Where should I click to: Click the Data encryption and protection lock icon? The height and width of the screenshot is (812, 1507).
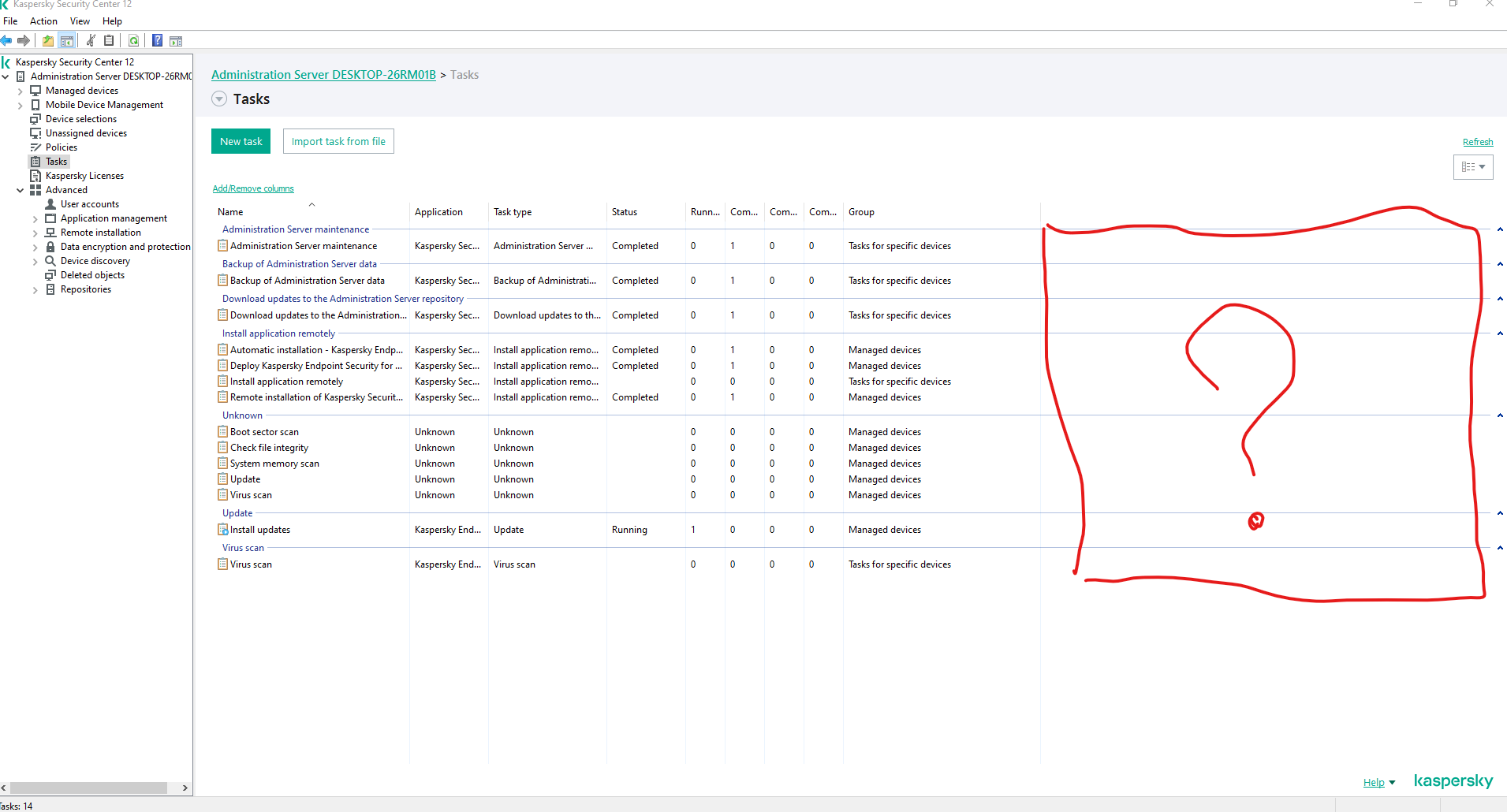tap(50, 247)
